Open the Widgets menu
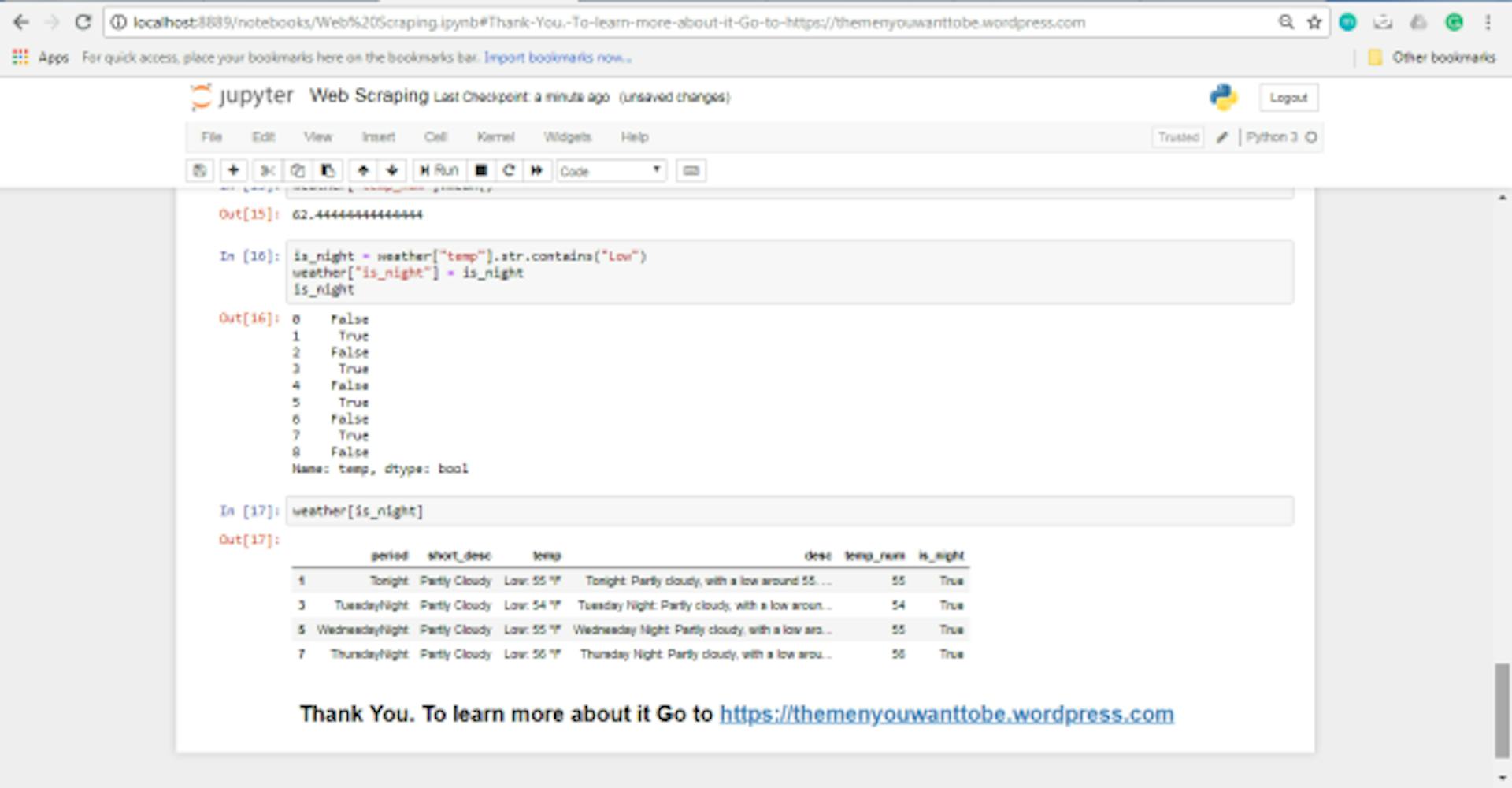 click(567, 137)
